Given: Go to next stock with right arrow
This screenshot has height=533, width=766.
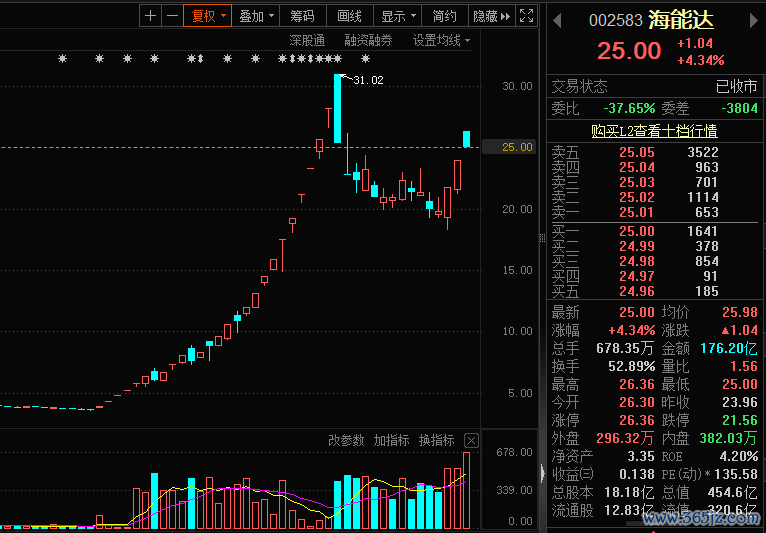Looking at the screenshot, I should (754, 20).
